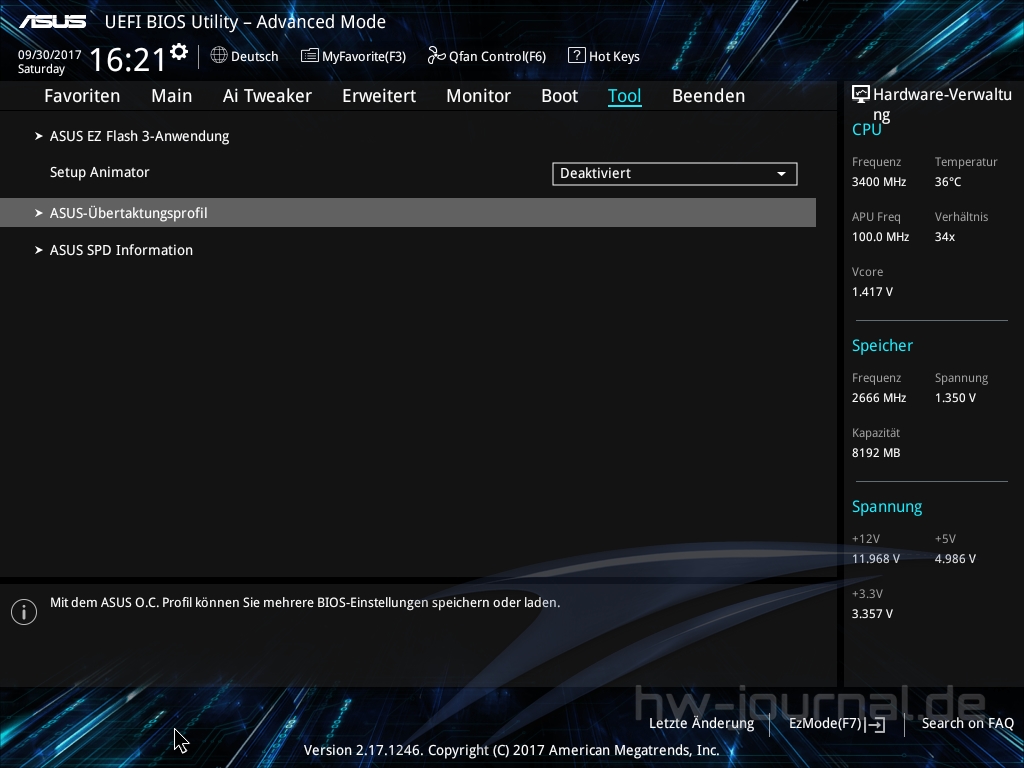Click the memory frequency 2666 MHz
The width and height of the screenshot is (1024, 768).
pos(879,398)
